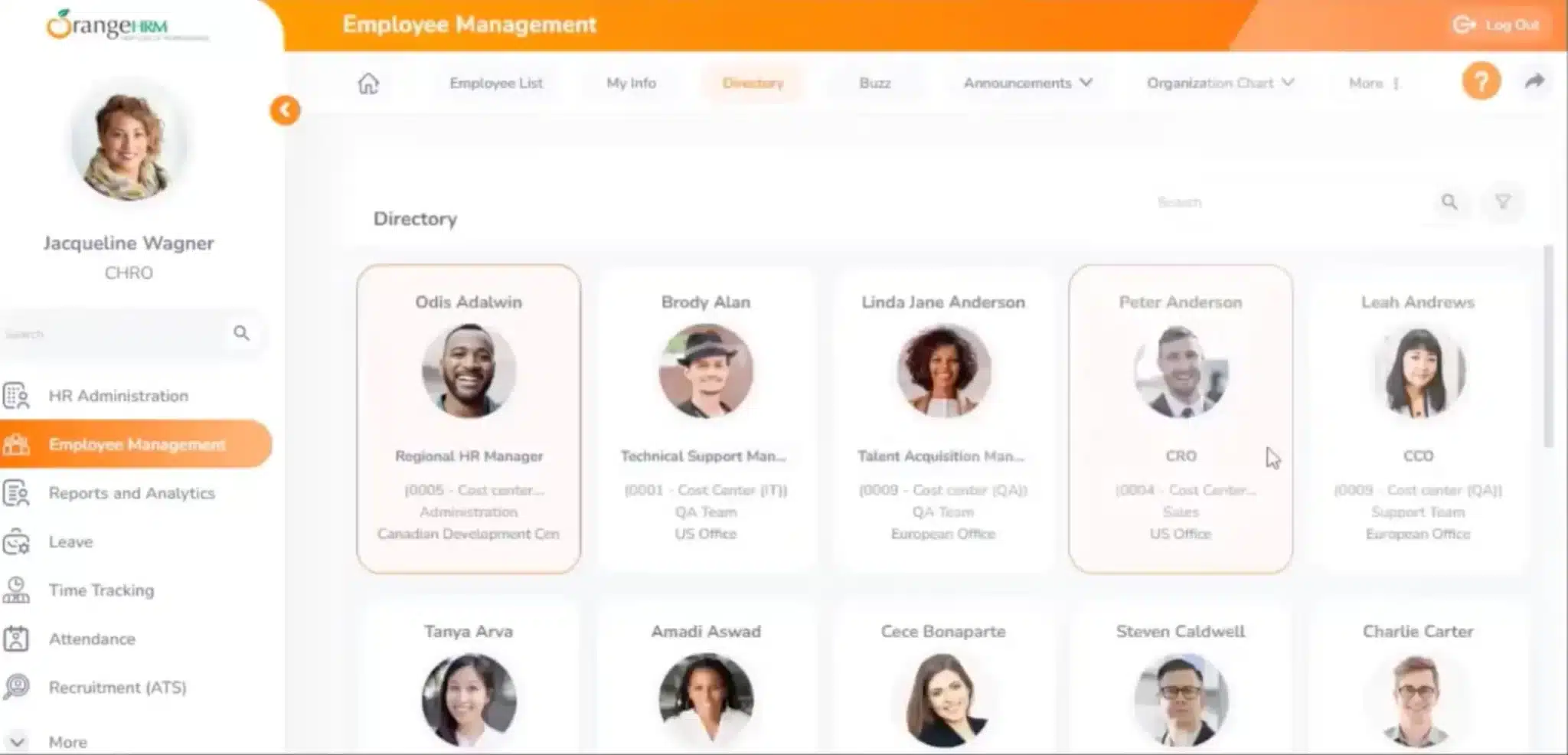This screenshot has width=1568, height=755.
Task: Click the 'Technical Support Man...' job title
Action: point(704,456)
